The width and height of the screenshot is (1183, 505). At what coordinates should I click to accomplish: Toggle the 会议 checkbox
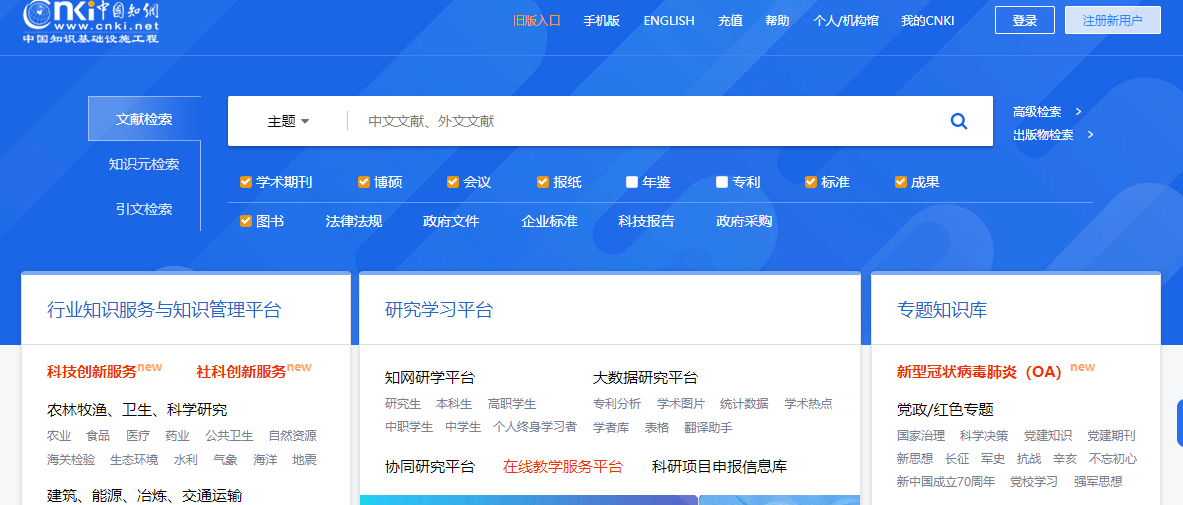[453, 182]
